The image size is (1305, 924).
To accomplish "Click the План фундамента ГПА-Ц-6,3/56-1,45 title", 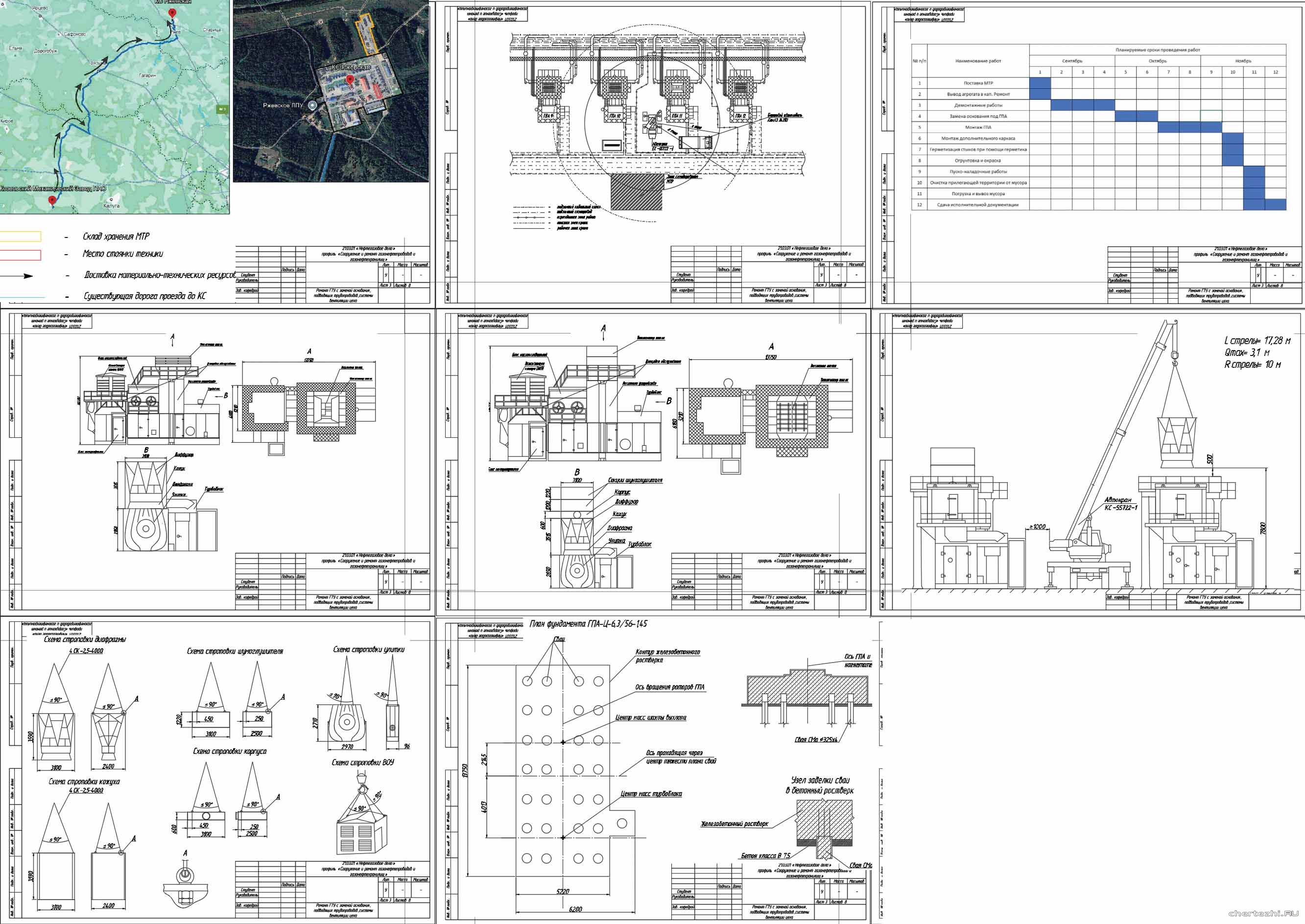I will click(588, 624).
